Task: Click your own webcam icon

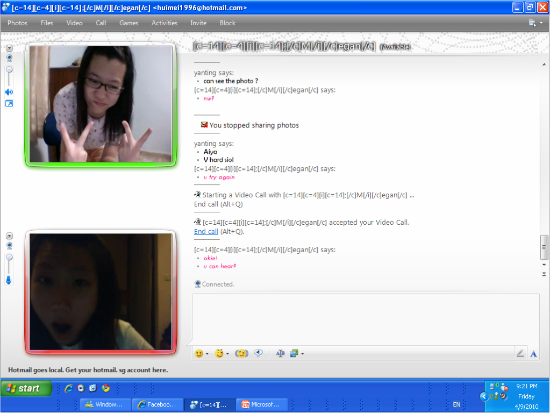Action: click(x=9, y=246)
